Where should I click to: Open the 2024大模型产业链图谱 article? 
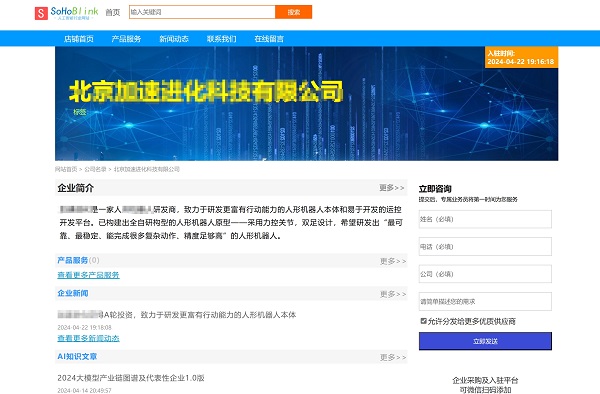[131, 378]
